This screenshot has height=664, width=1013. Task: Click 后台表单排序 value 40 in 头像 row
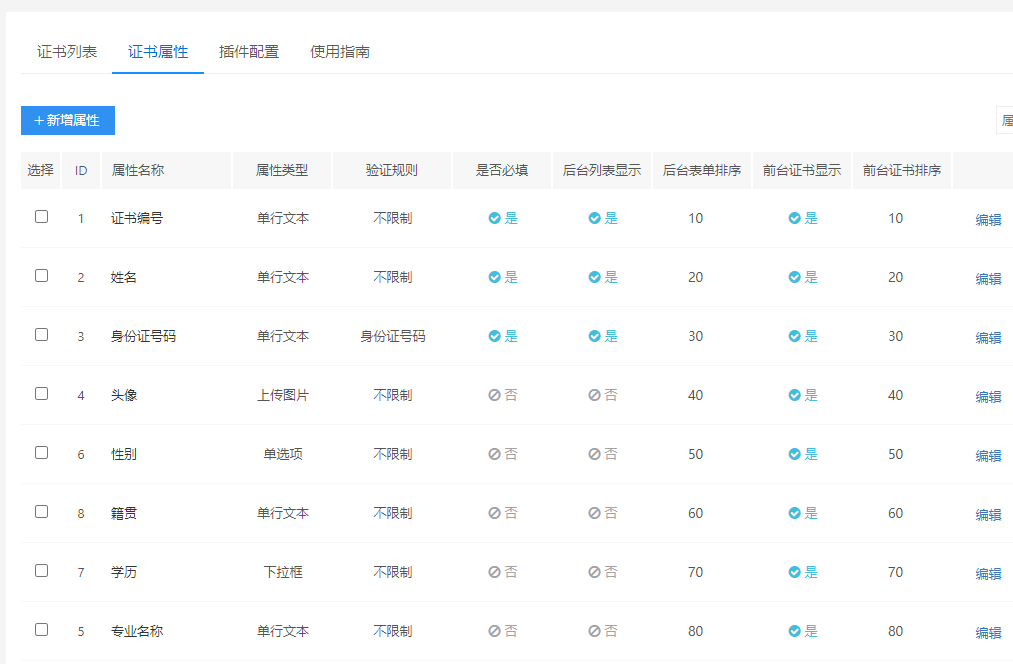coord(695,395)
